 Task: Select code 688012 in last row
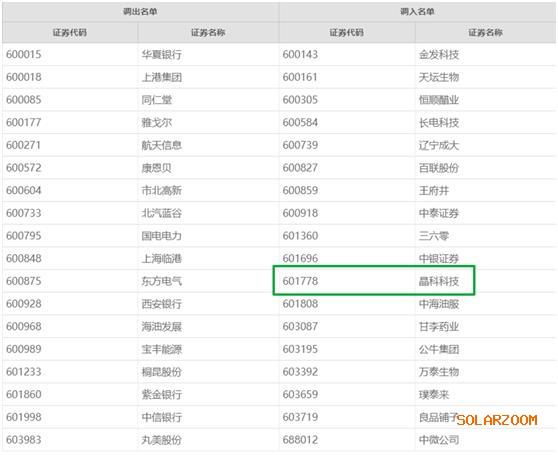coord(300,440)
